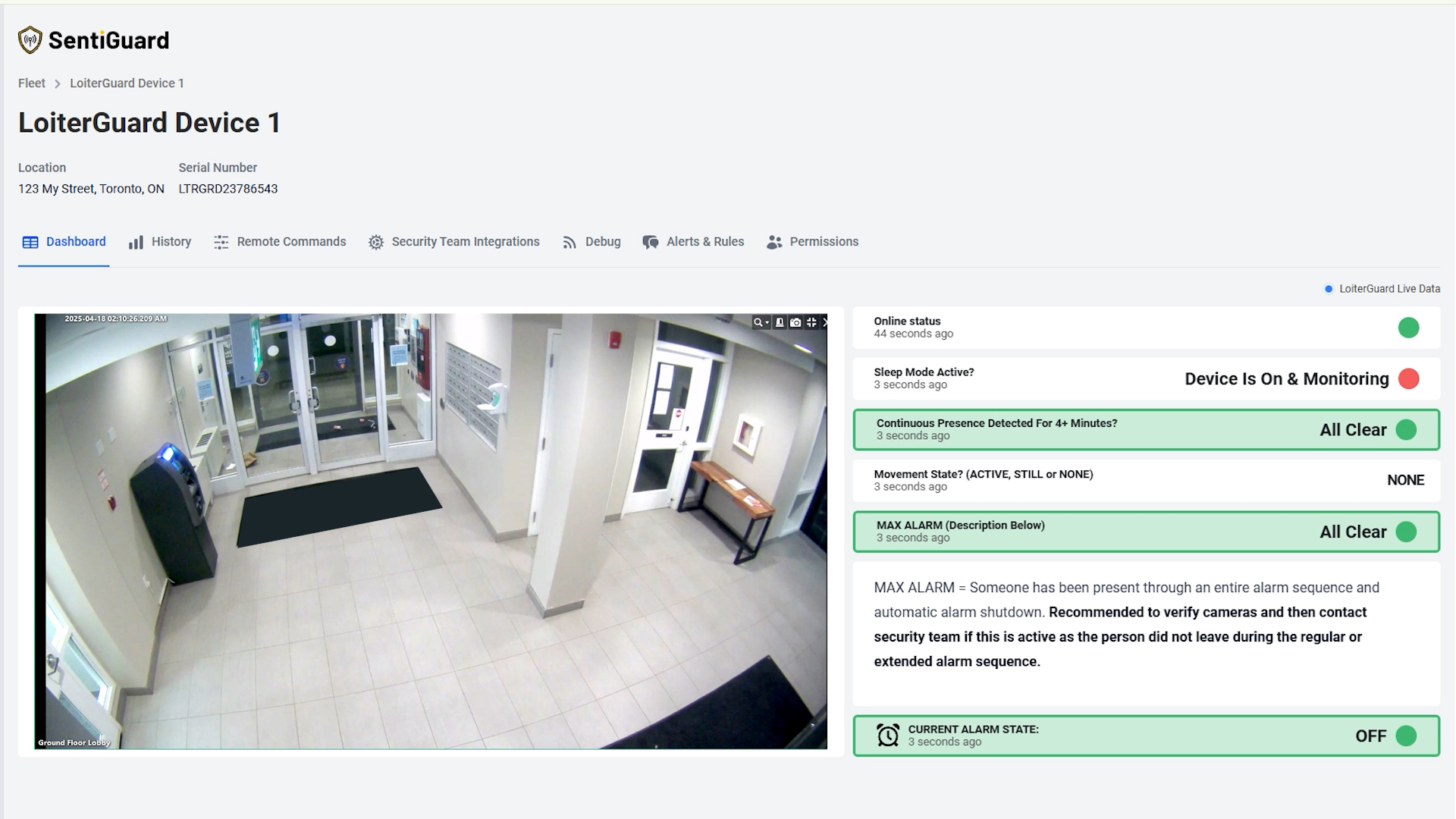1456x819 pixels.
Task: Open the Remote Commands tab
Action: [x=280, y=242]
